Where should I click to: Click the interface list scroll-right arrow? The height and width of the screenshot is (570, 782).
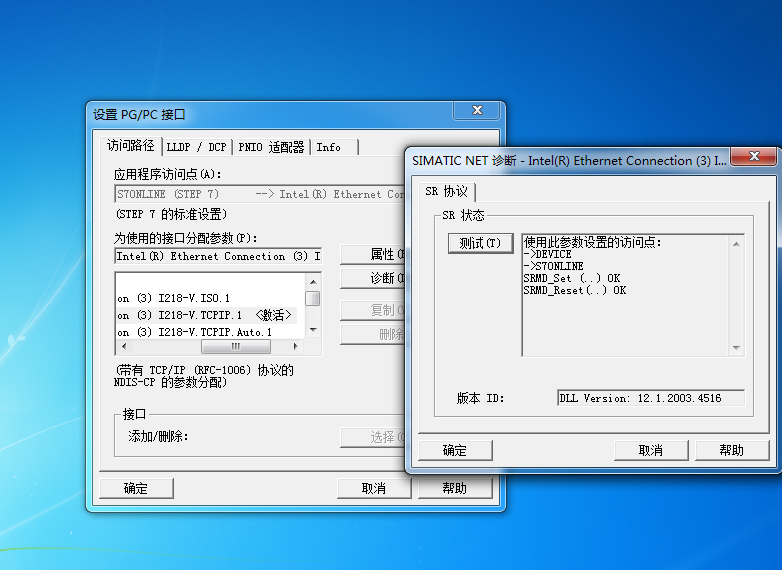point(296,346)
